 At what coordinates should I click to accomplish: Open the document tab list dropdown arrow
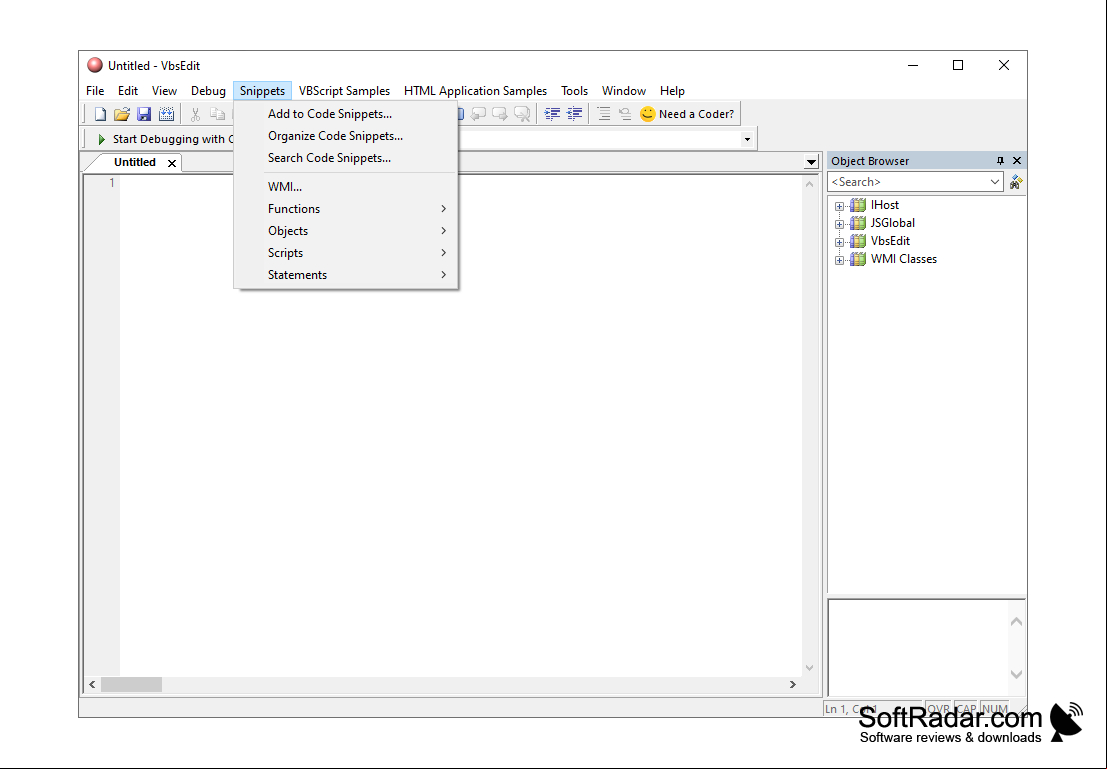click(x=810, y=162)
